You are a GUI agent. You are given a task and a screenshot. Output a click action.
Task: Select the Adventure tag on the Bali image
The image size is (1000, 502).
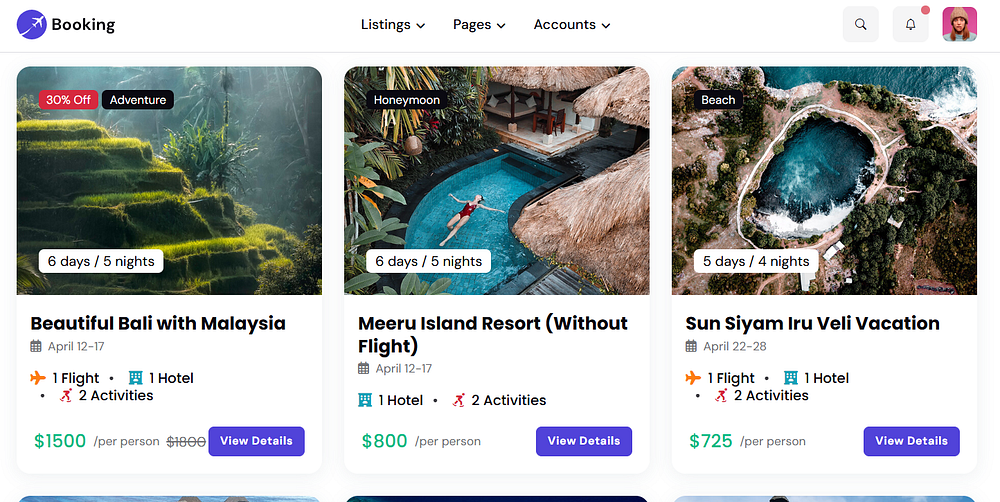138,100
